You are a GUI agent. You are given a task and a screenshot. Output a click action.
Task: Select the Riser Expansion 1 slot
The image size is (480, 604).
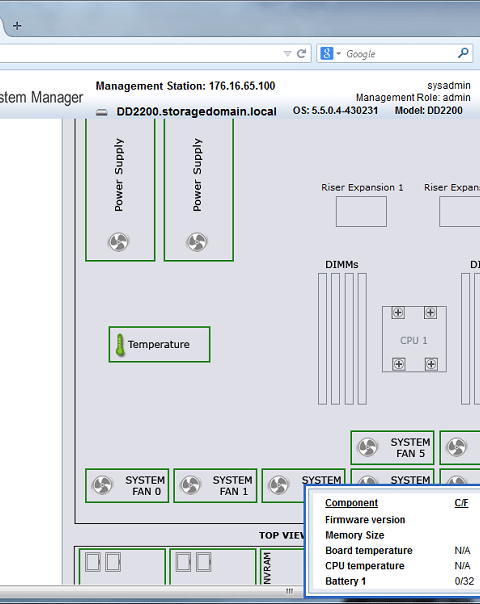tap(361, 211)
